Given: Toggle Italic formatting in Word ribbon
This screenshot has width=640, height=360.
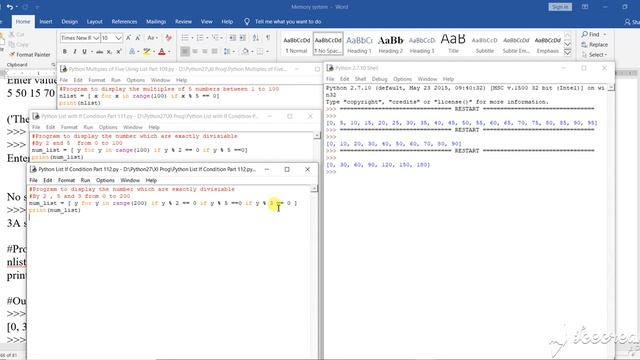Looking at the screenshot, I should click(x=75, y=52).
